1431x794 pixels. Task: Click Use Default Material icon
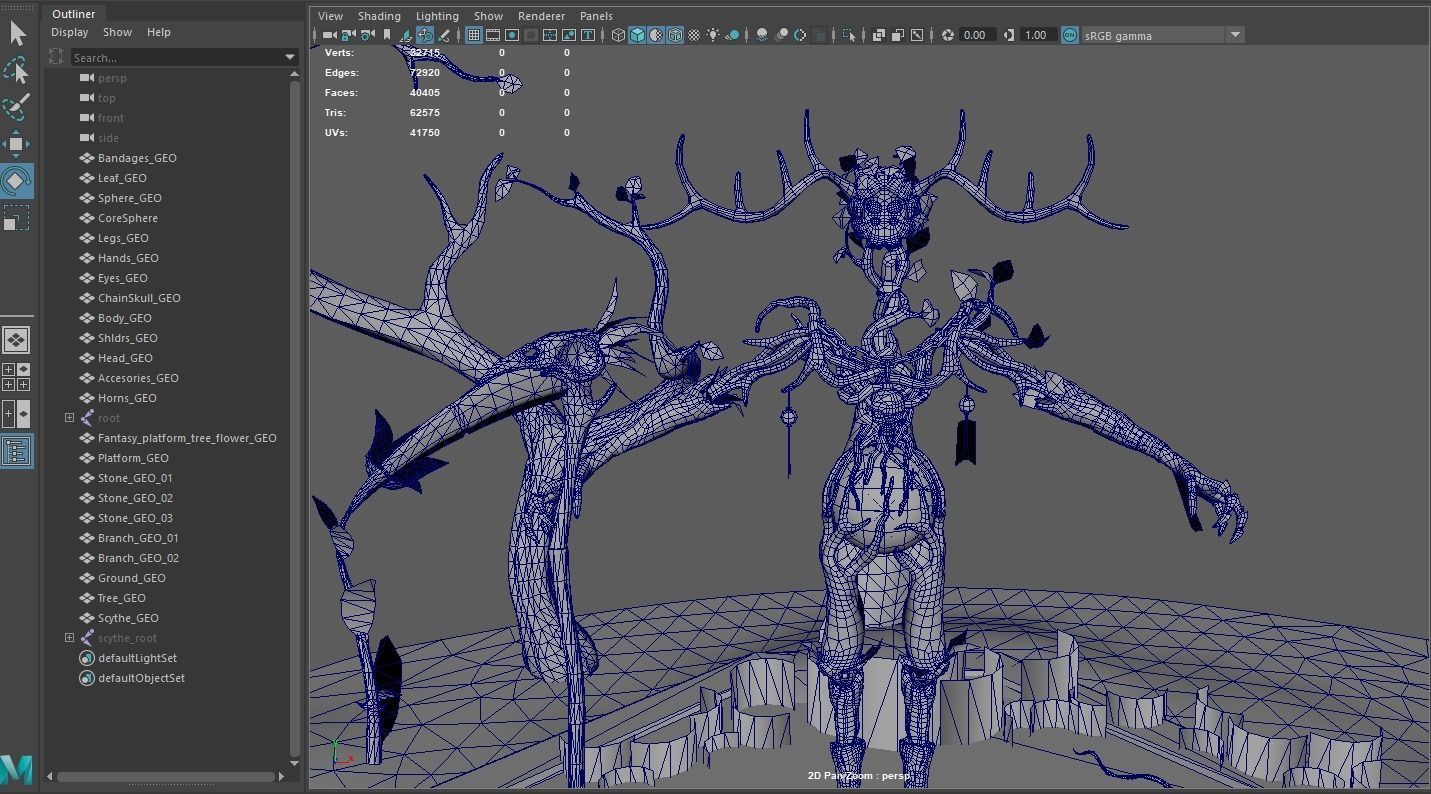point(656,35)
